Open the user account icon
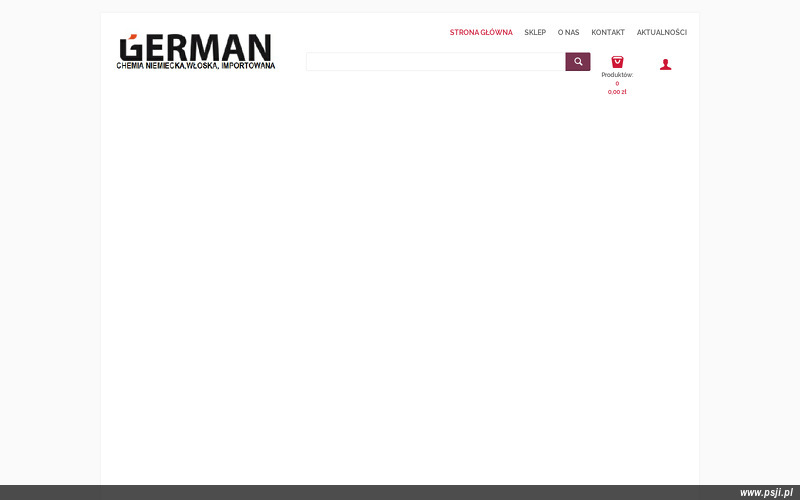The height and width of the screenshot is (500, 800). pos(665,64)
